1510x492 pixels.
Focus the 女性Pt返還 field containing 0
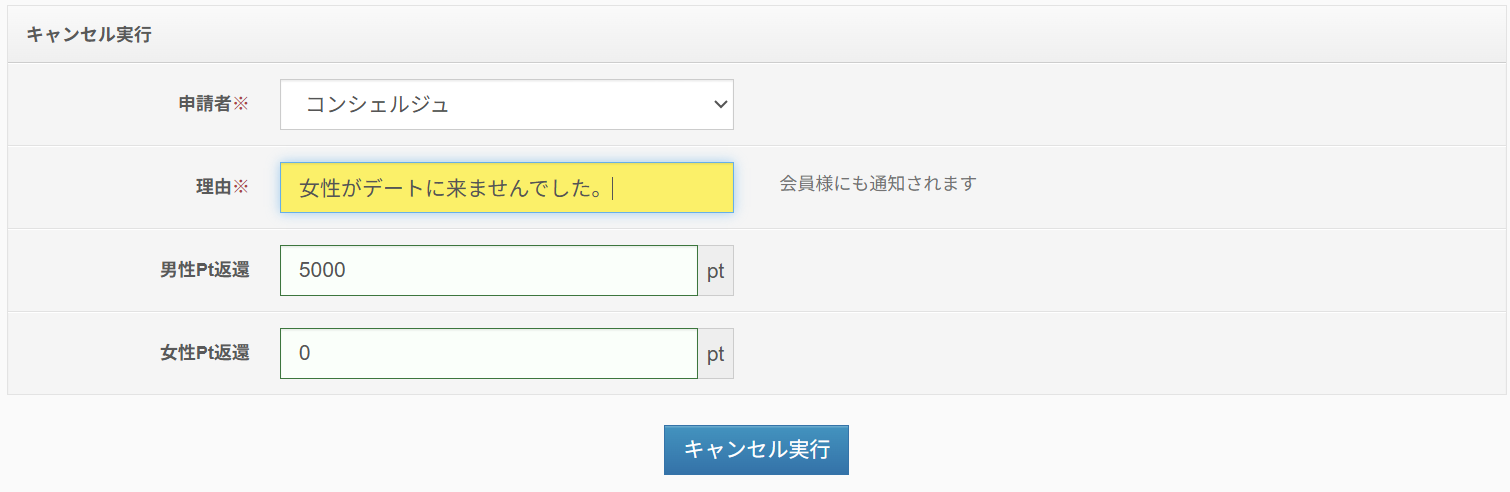click(x=488, y=354)
